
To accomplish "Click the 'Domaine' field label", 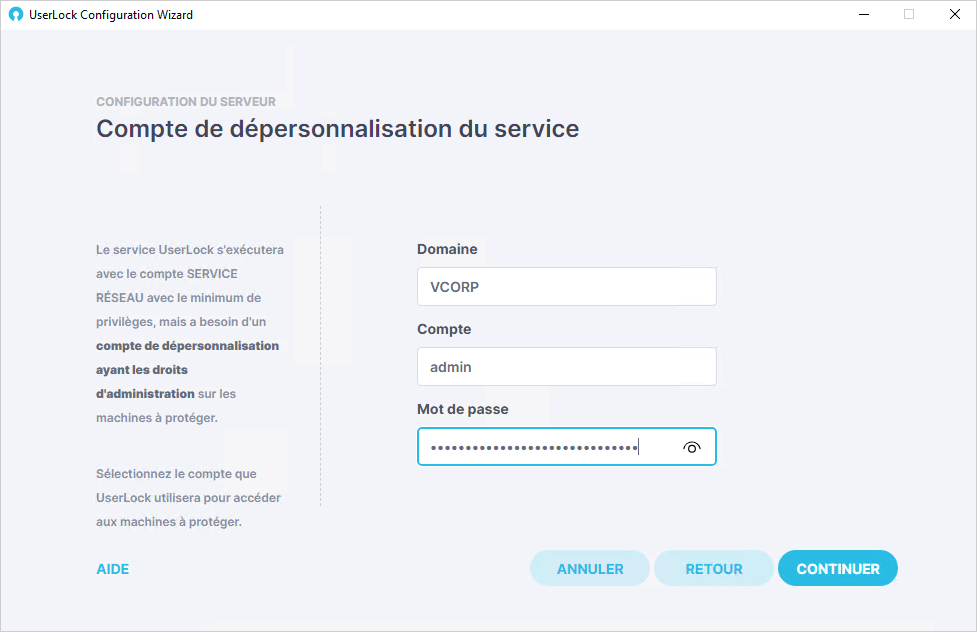I will tap(447, 249).
